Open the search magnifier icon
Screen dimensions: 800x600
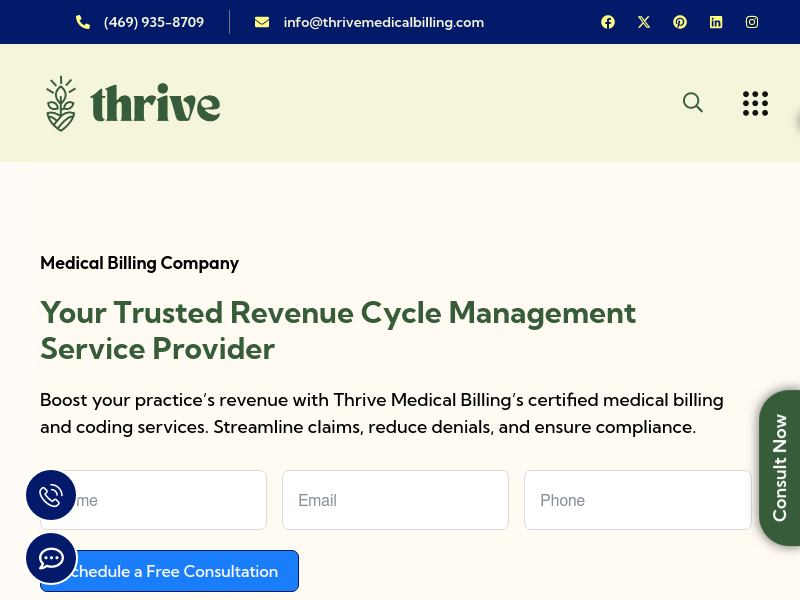coord(693,103)
